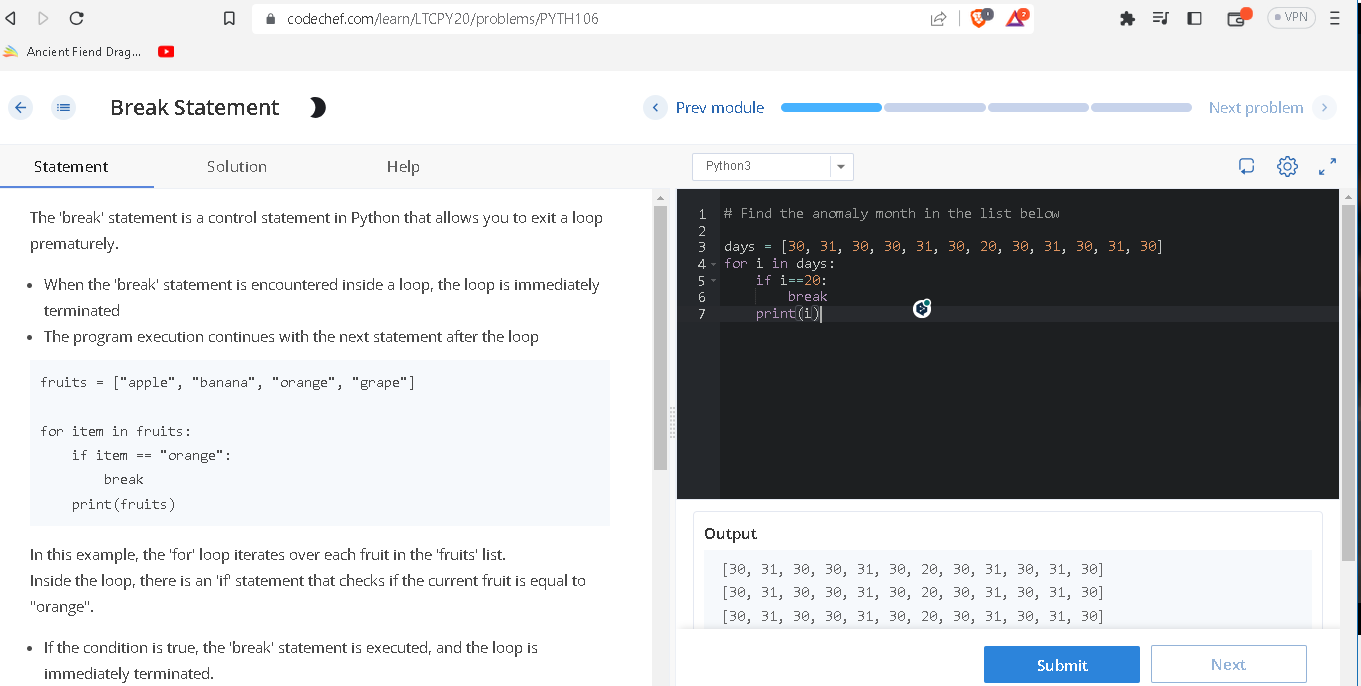Click the comment on line 1
Screen dimensions: 1361x686
pos(892,213)
